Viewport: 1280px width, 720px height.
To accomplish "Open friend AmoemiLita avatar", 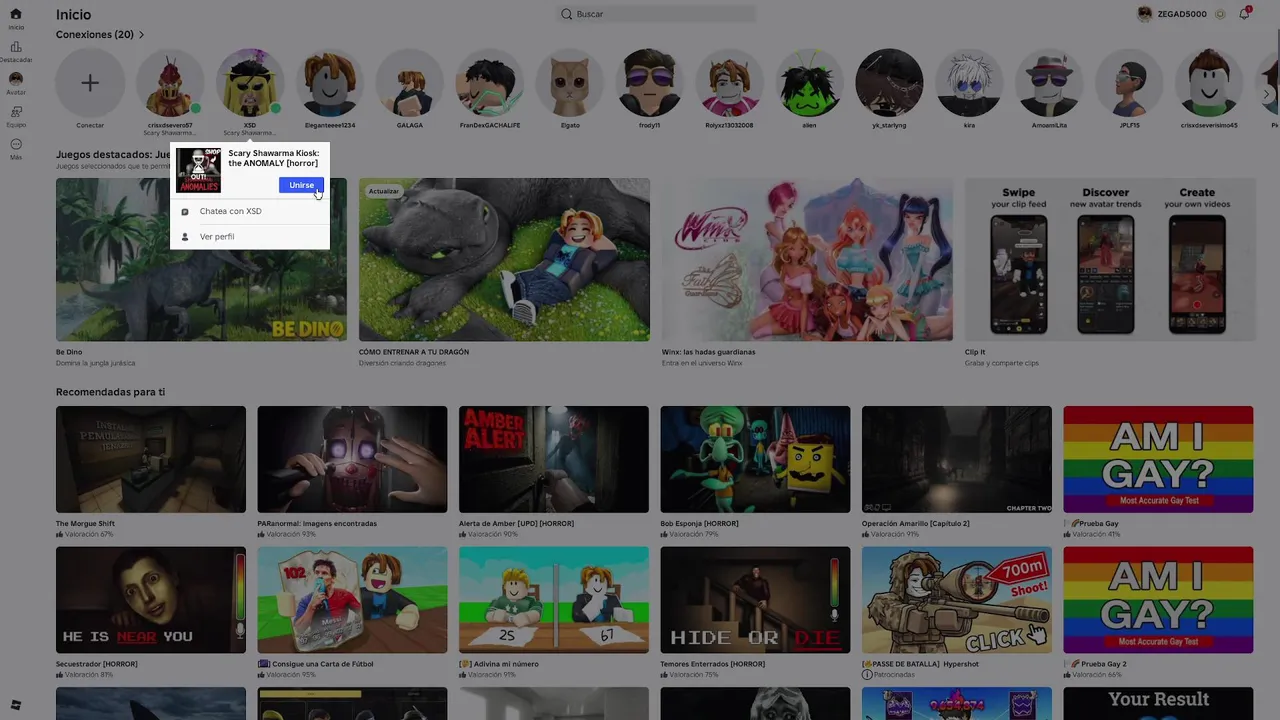I will pos(1050,83).
